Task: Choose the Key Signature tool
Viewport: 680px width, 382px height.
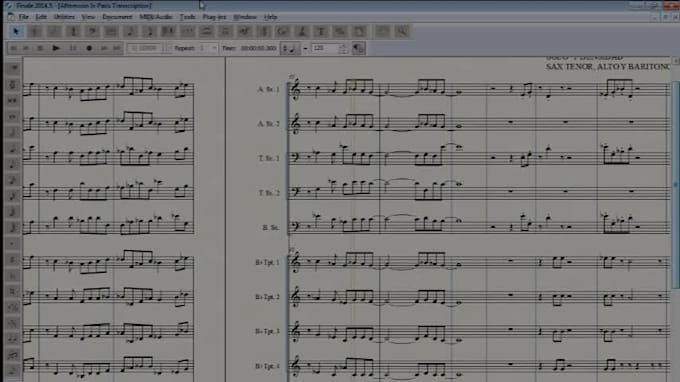Action: coord(54,32)
